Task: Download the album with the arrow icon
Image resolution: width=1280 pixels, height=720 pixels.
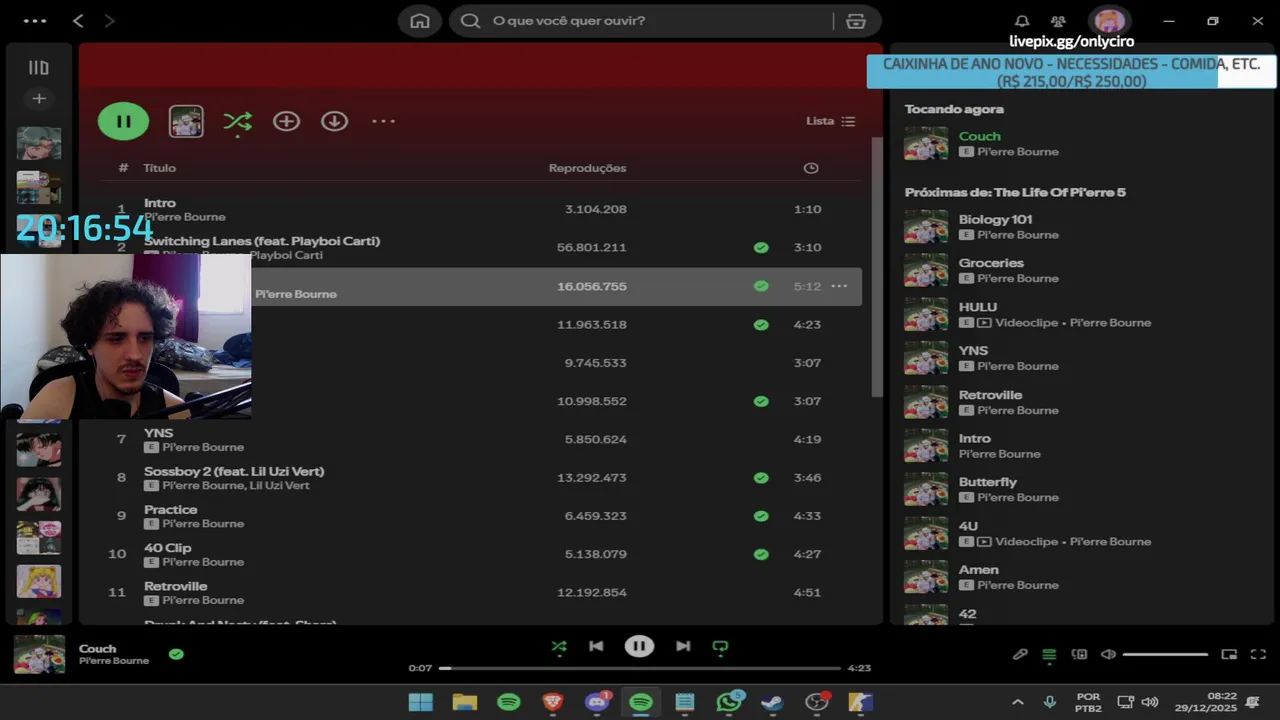Action: point(334,121)
